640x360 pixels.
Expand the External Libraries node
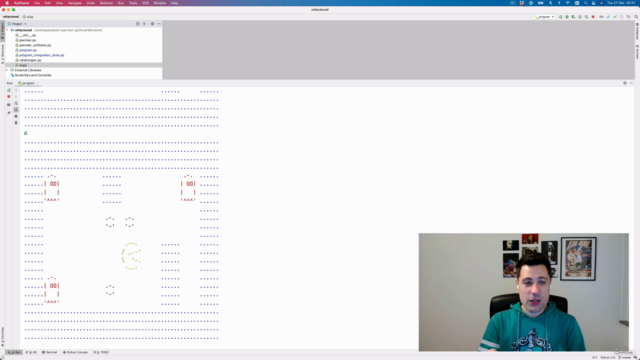coord(7,70)
